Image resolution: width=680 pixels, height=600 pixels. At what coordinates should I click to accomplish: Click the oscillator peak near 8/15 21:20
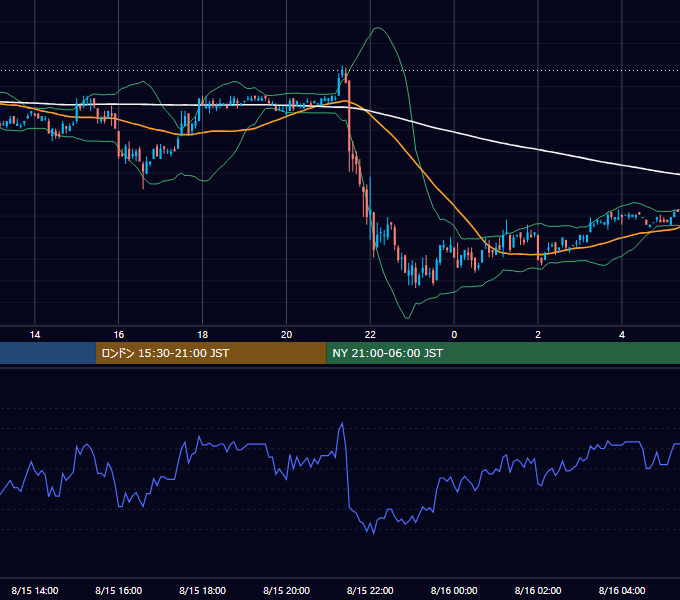[343, 423]
